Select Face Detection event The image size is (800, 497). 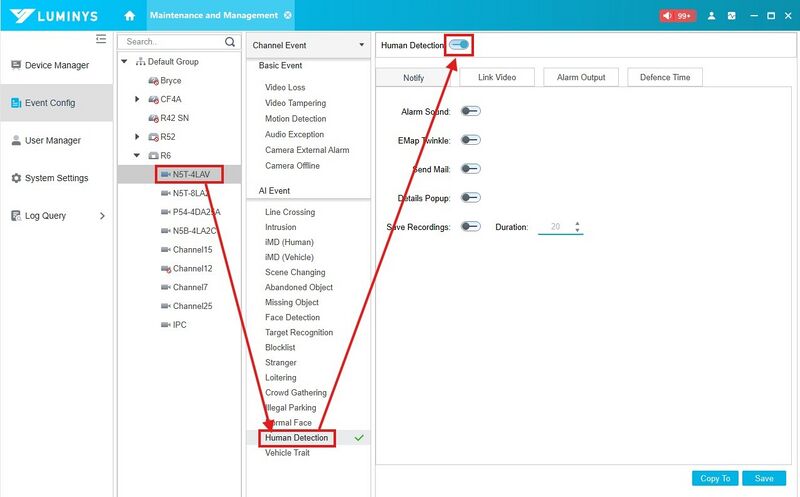[292, 317]
